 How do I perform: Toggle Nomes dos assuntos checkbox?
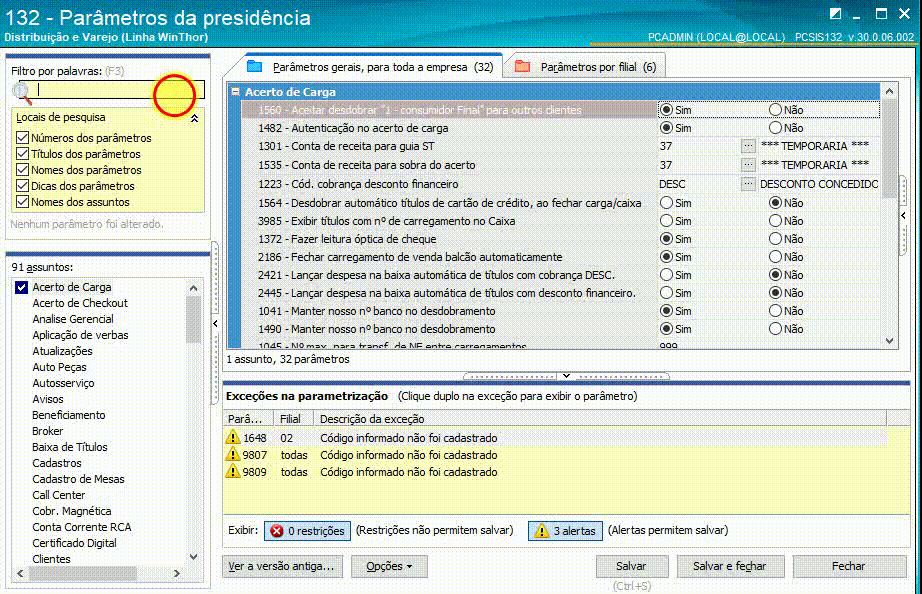pos(22,201)
